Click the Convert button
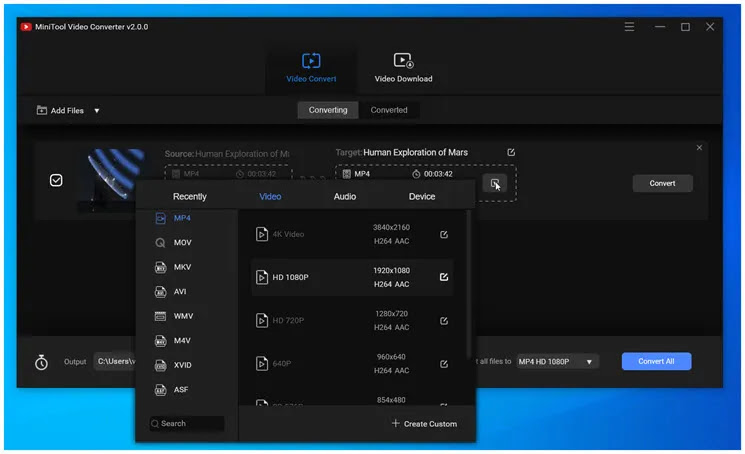745x454 pixels. (662, 183)
